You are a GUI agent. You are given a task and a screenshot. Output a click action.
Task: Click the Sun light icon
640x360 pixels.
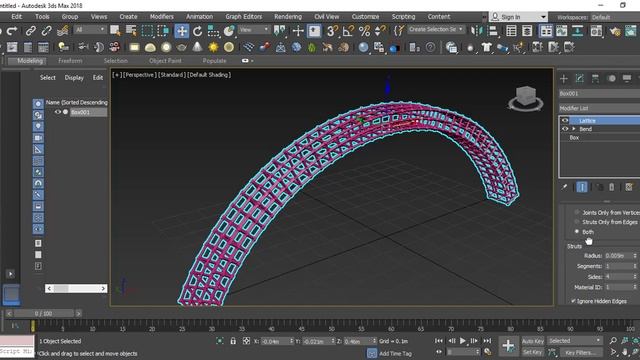(213, 47)
